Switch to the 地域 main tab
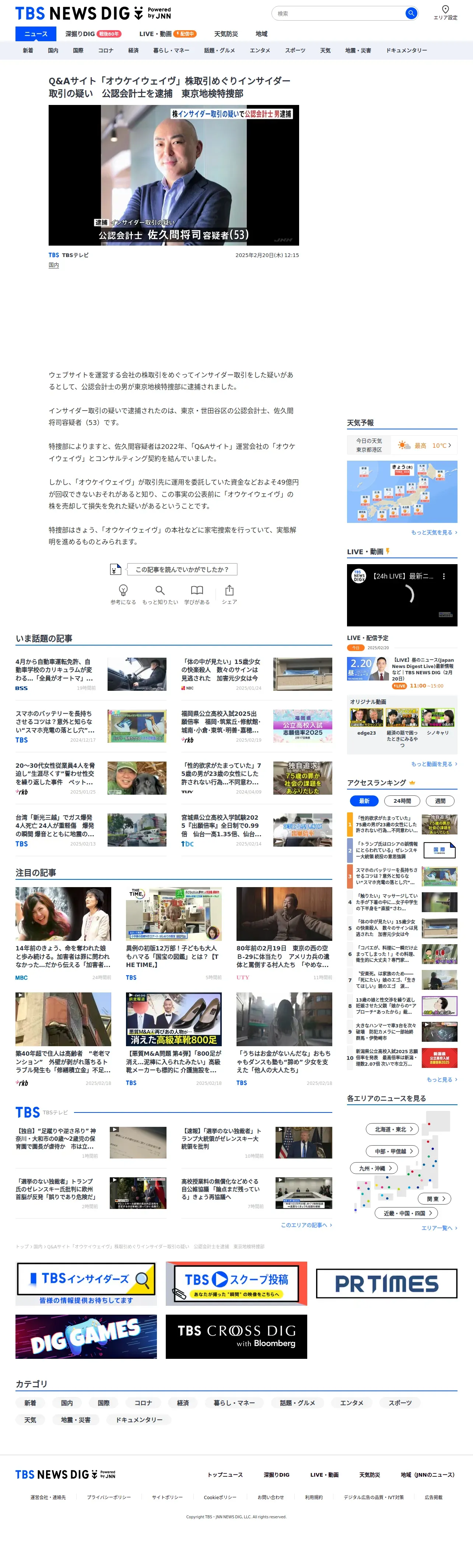473x1568 pixels. (261, 34)
